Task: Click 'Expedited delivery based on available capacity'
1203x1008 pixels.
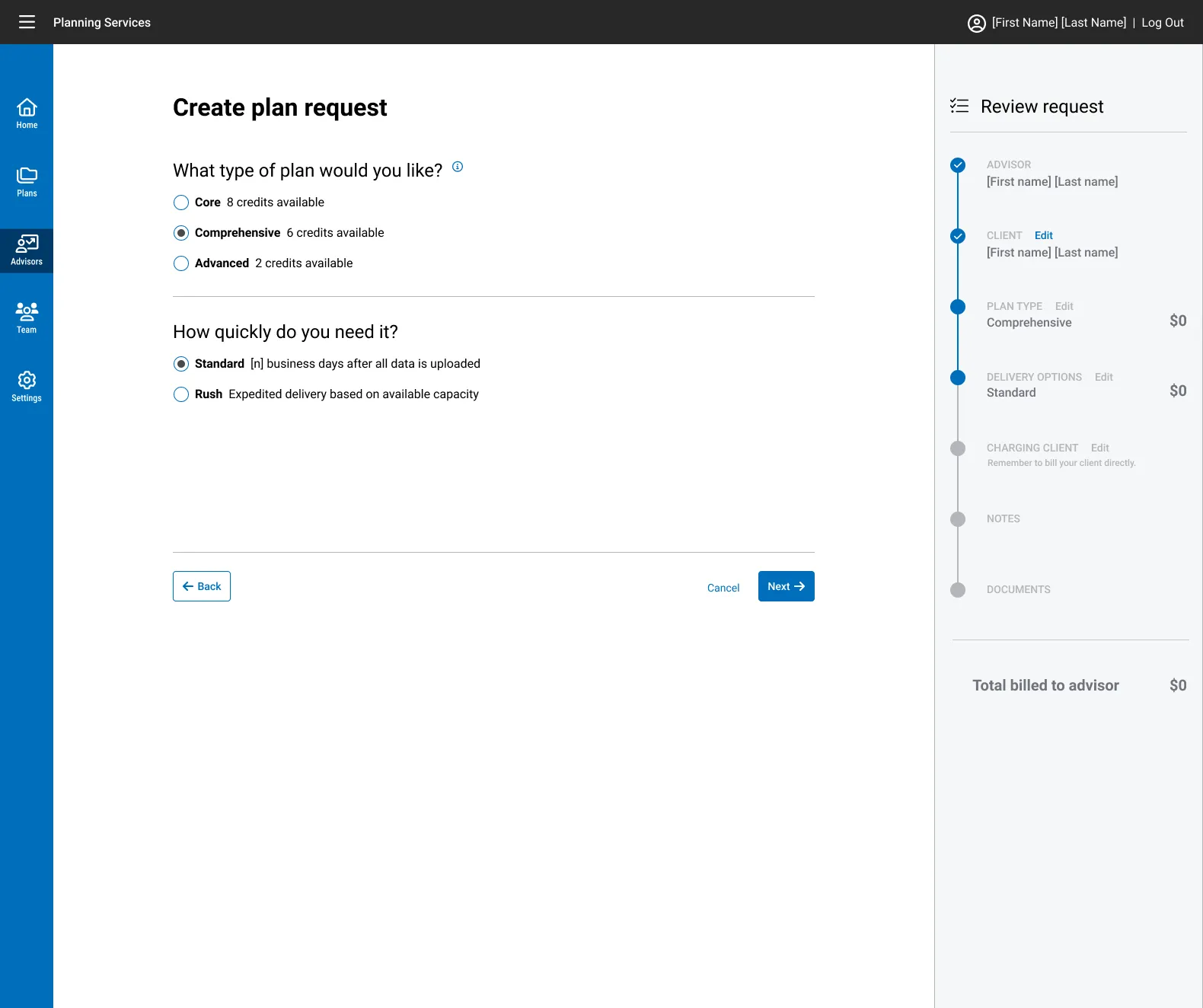Action: tap(354, 394)
